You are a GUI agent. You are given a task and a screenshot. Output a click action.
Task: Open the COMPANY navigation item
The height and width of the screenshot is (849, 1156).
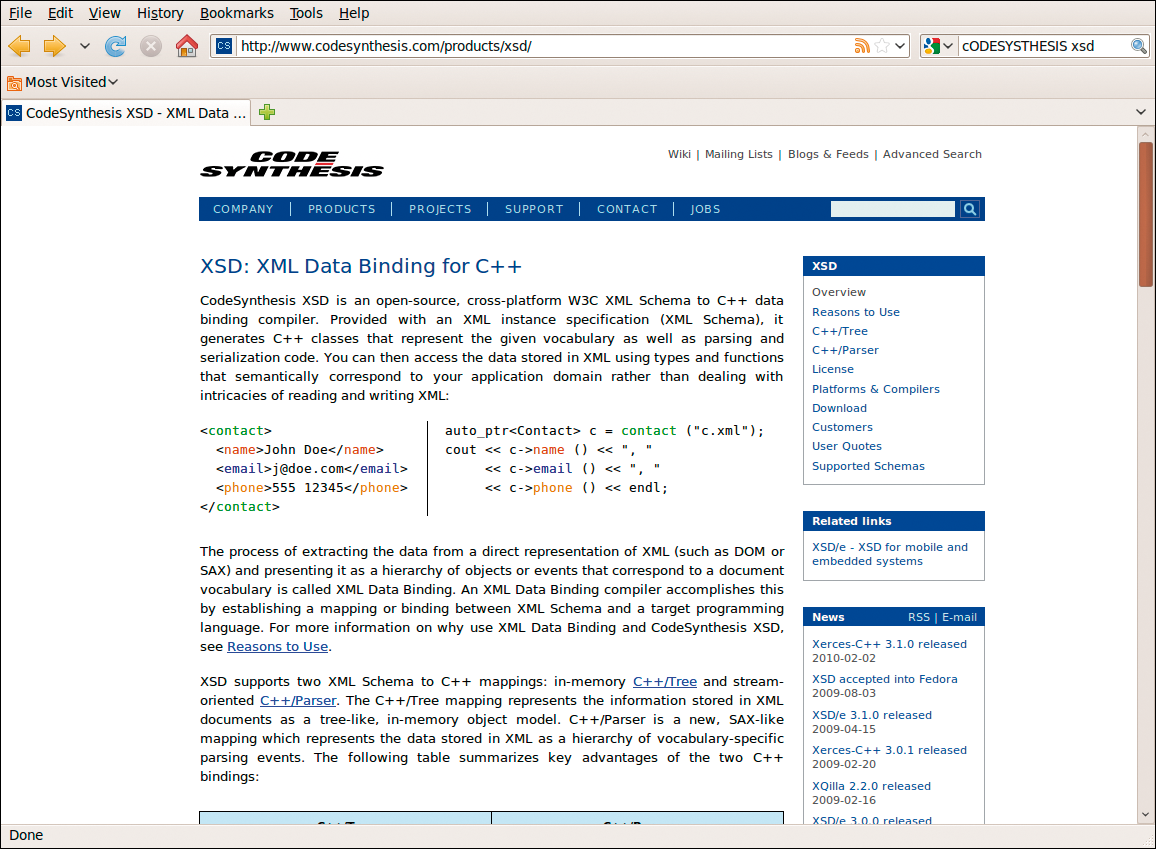point(243,209)
